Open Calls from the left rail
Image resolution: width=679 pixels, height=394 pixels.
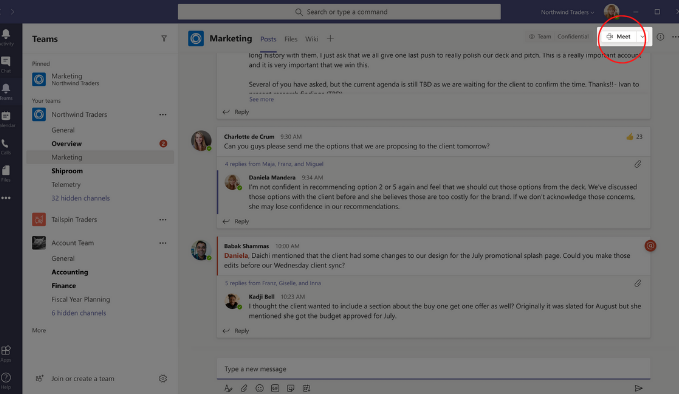[x=5, y=145]
